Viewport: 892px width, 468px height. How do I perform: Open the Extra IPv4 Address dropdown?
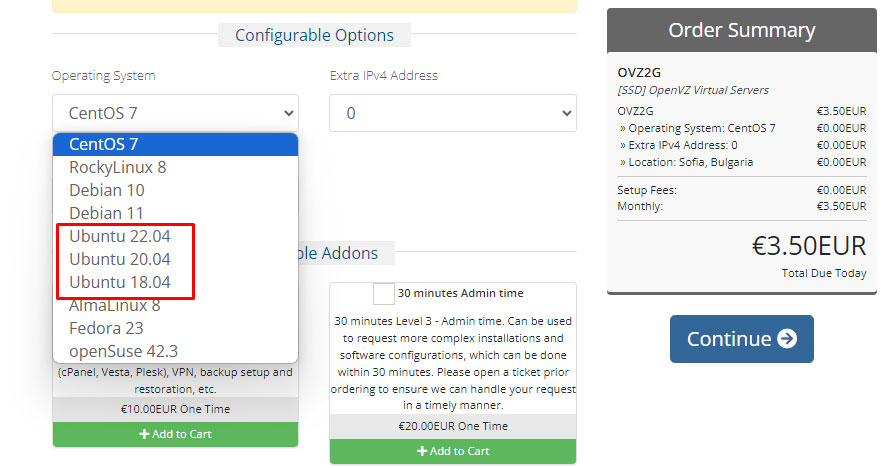point(453,113)
